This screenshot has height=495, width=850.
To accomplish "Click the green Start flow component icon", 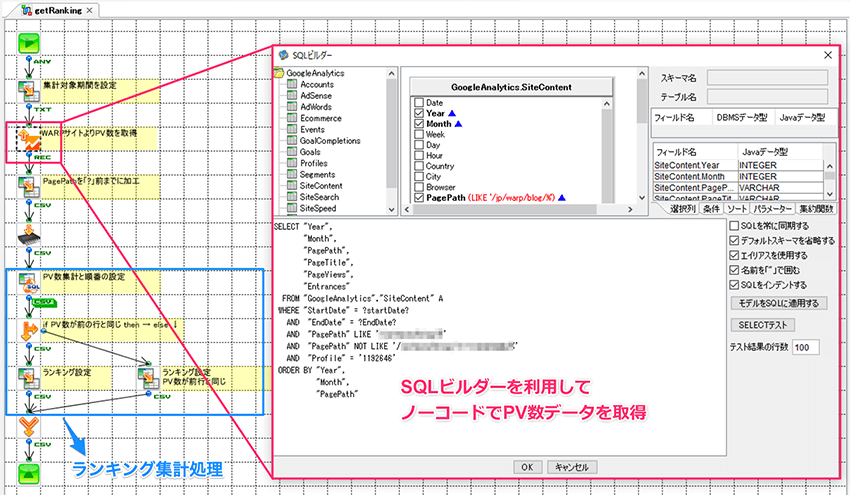I will pos(28,44).
